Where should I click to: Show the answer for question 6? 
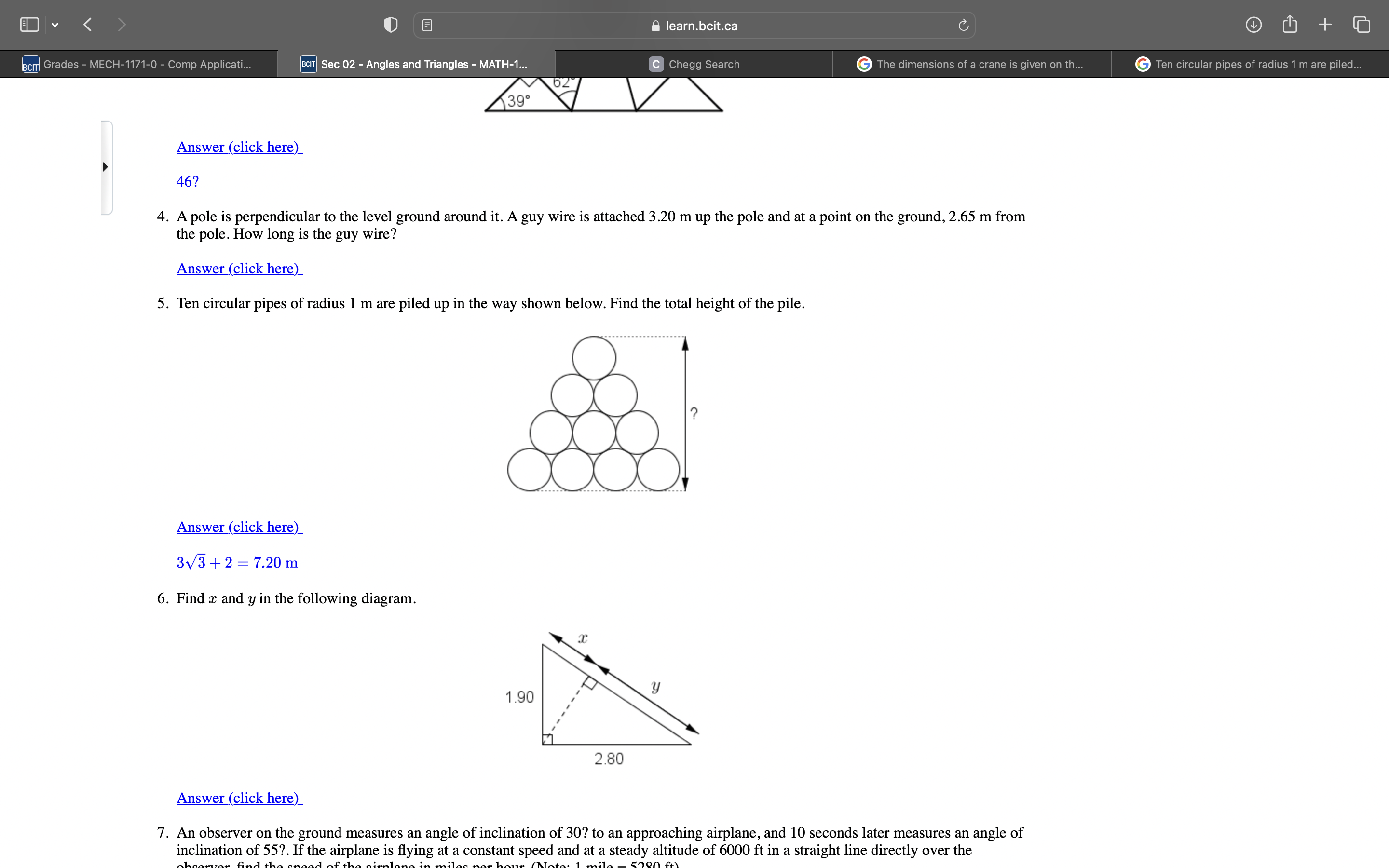(x=239, y=798)
